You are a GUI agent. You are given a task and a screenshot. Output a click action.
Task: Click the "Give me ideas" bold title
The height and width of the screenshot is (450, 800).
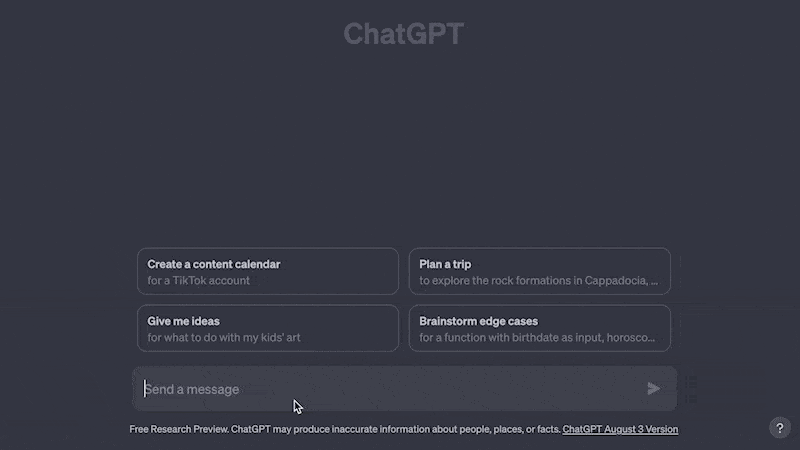point(184,322)
